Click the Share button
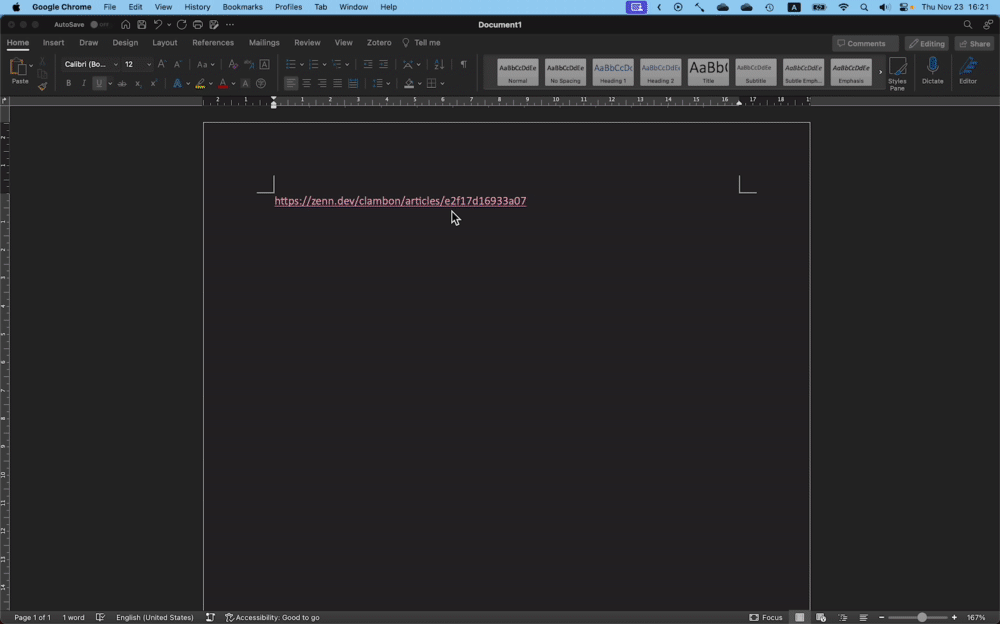 point(974,43)
